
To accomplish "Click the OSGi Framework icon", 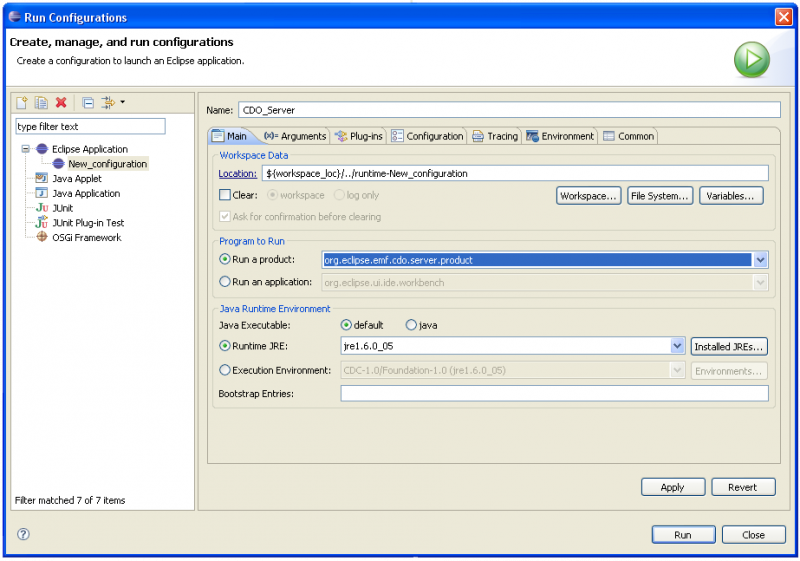I will point(42,237).
